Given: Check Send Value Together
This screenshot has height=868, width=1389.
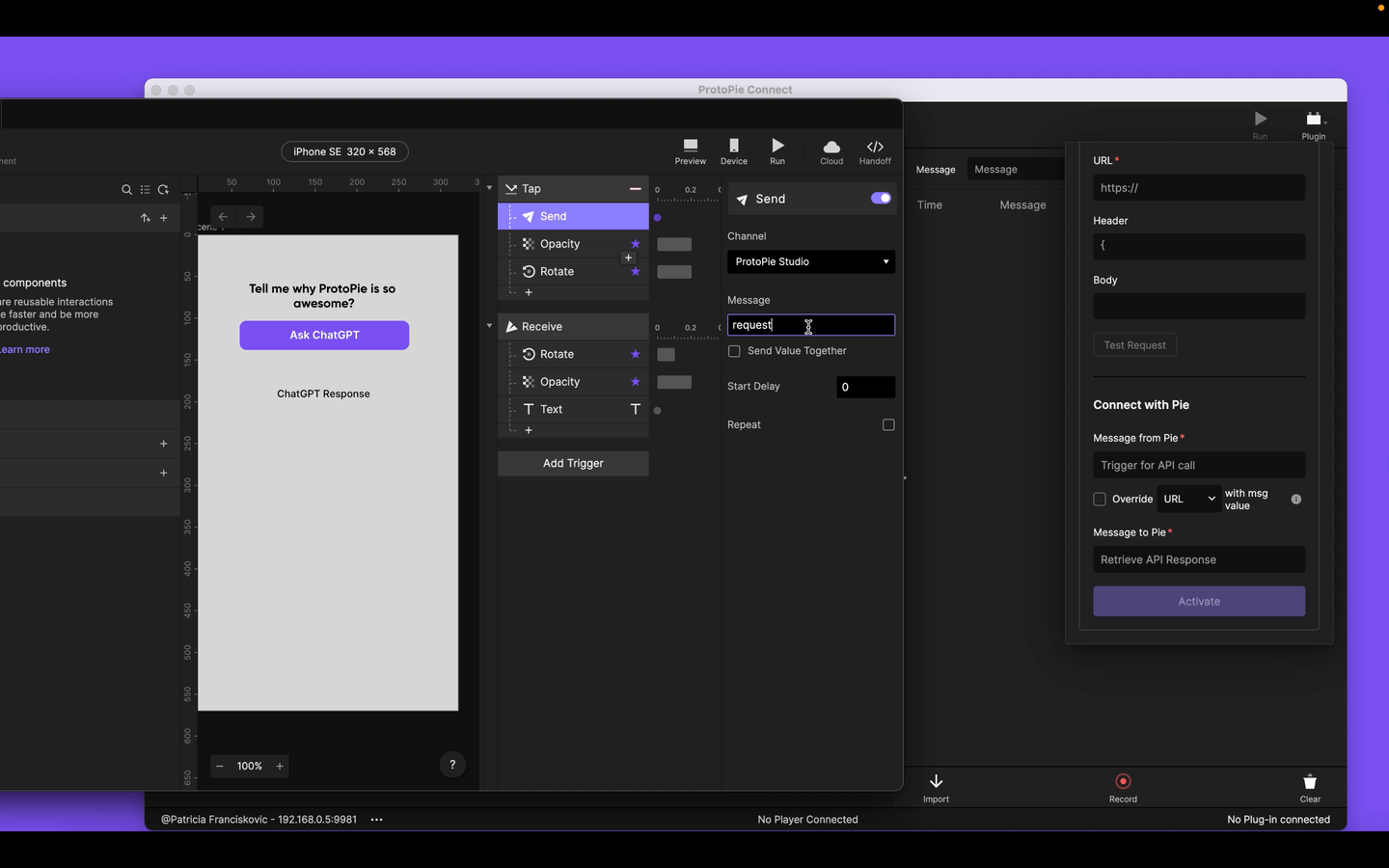Looking at the screenshot, I should (x=734, y=351).
